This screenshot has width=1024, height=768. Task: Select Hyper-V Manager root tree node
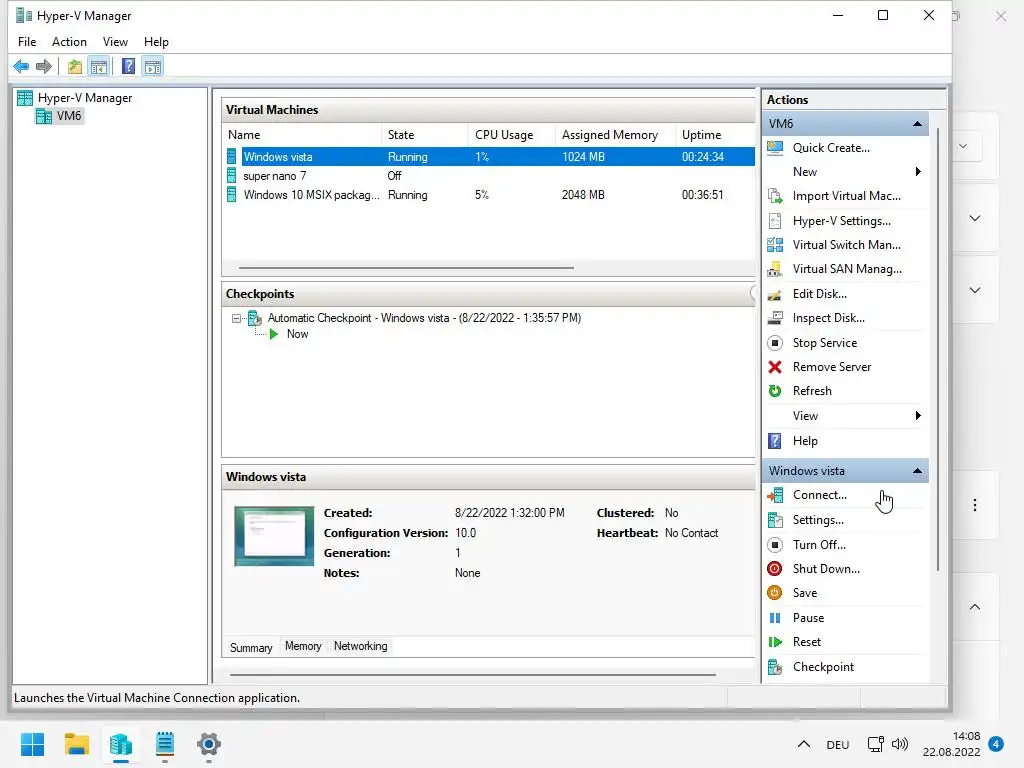click(x=74, y=98)
